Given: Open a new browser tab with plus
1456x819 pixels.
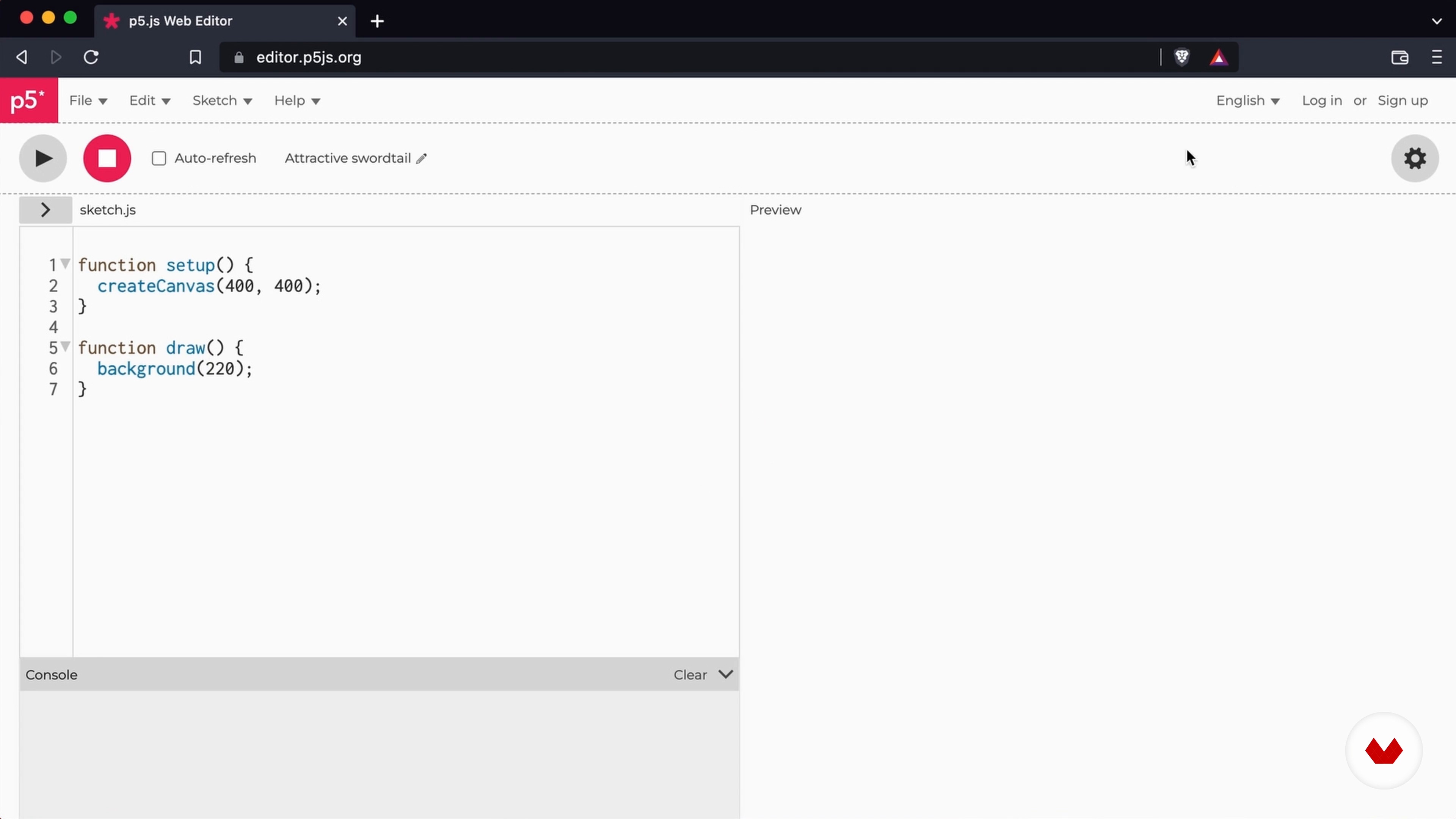Looking at the screenshot, I should click(x=377, y=22).
